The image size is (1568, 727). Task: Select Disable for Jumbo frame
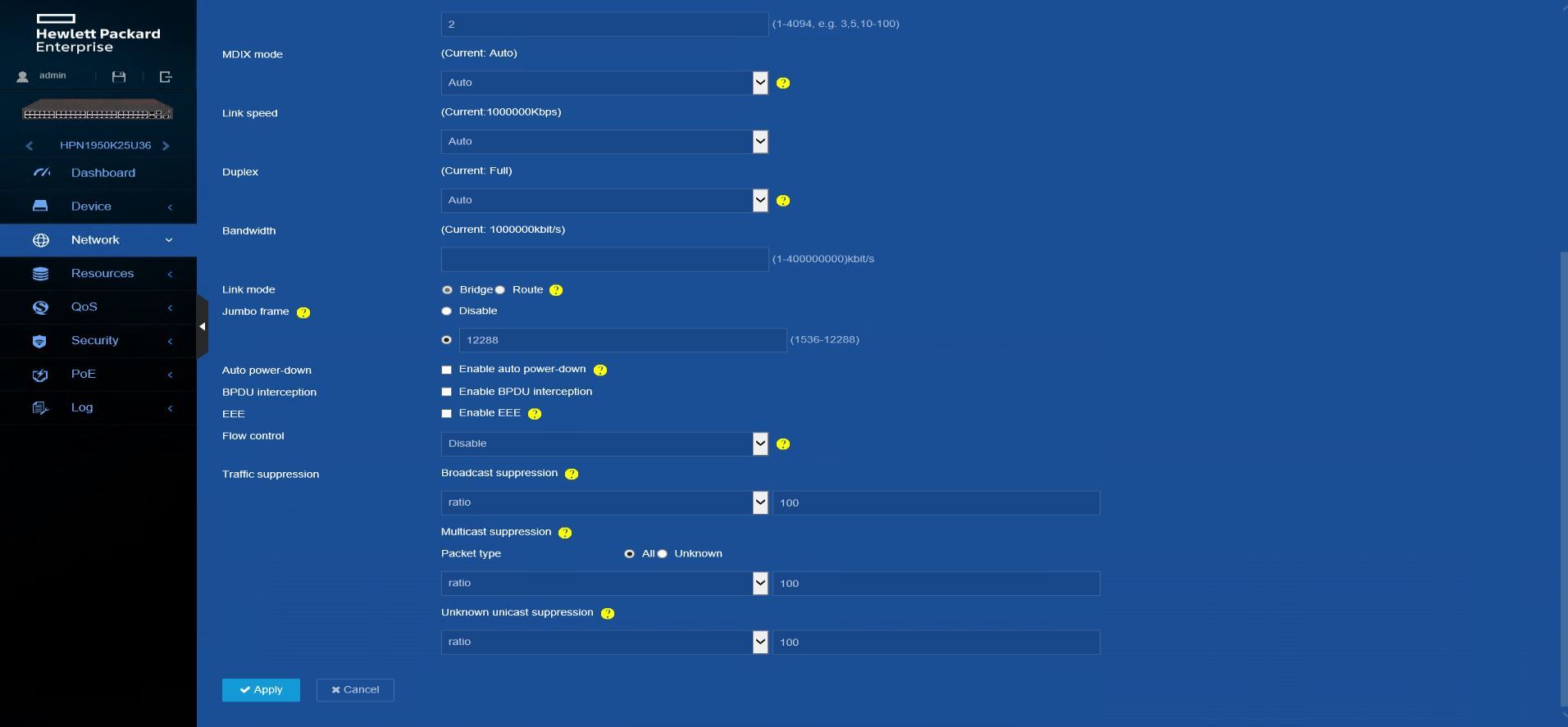coord(446,311)
